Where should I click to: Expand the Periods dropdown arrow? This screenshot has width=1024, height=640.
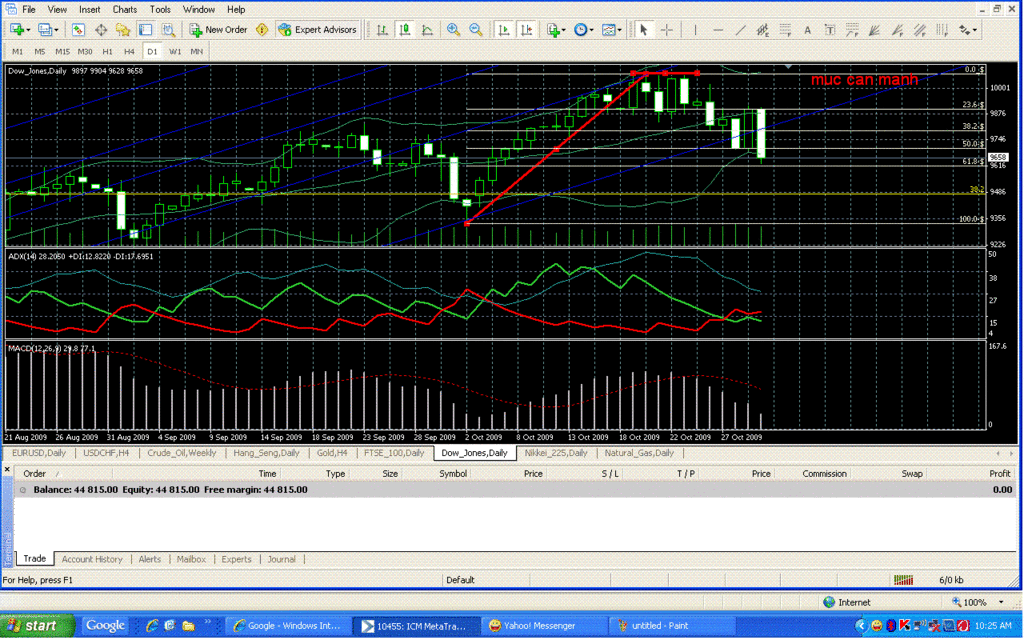(591, 30)
